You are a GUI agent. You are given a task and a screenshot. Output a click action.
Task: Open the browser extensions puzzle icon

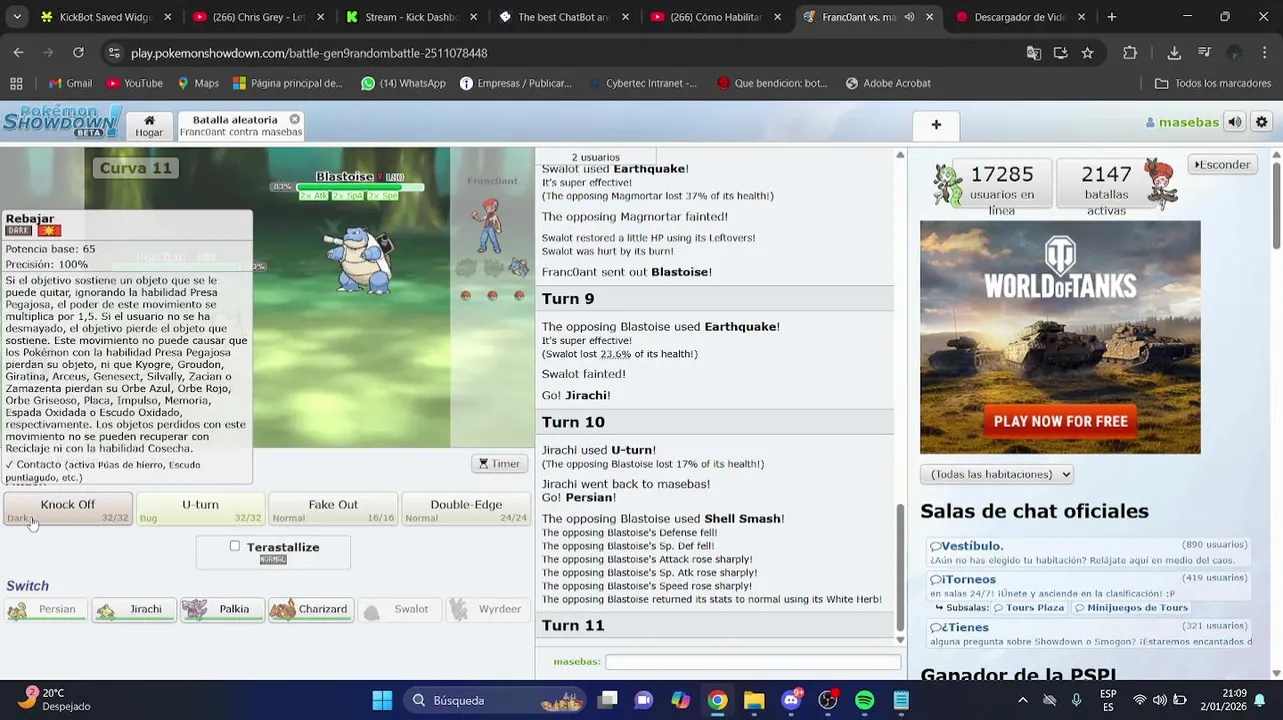pos(1130,53)
